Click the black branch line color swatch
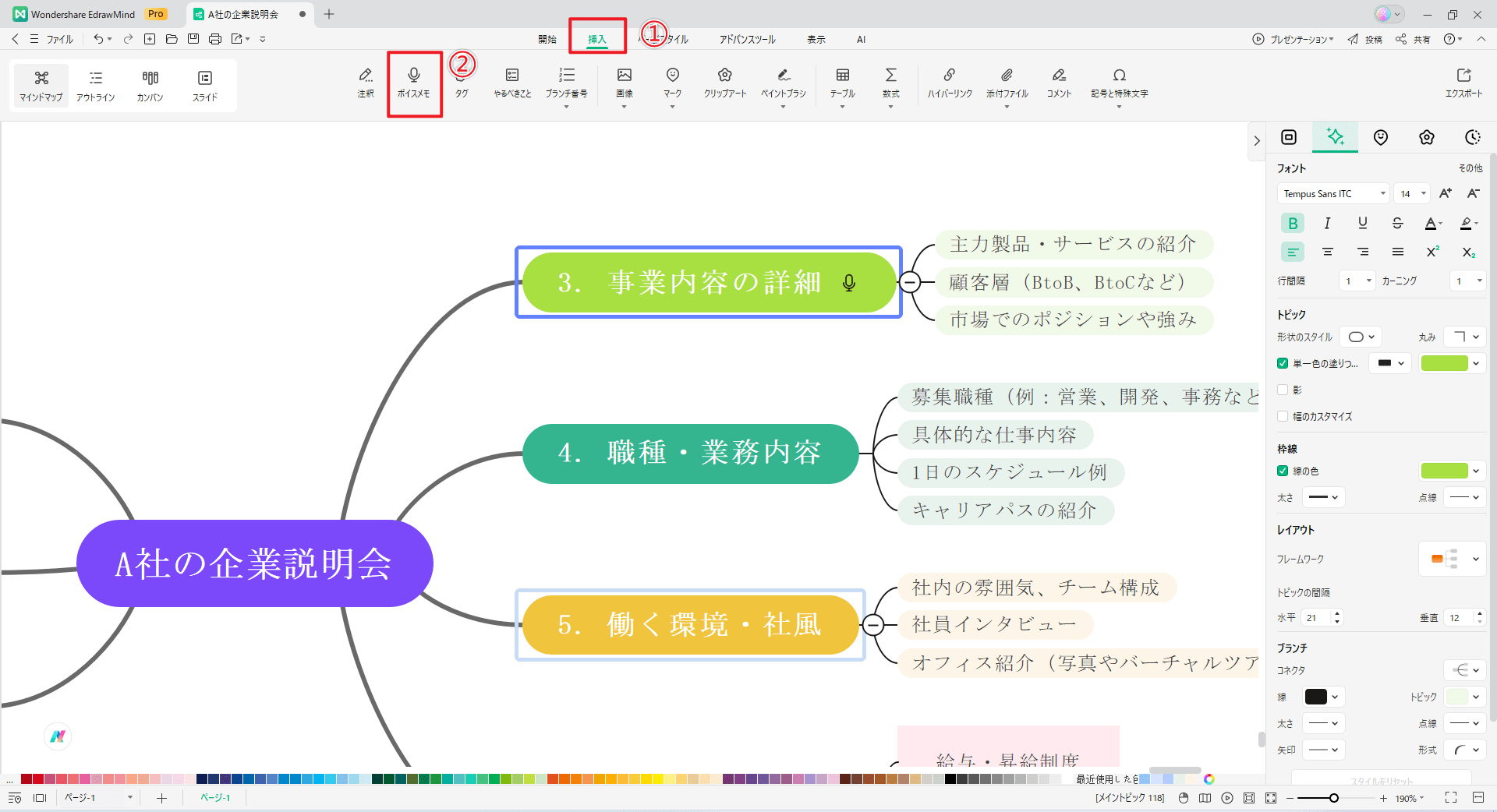This screenshot has height=812, width=1497. tap(1316, 697)
